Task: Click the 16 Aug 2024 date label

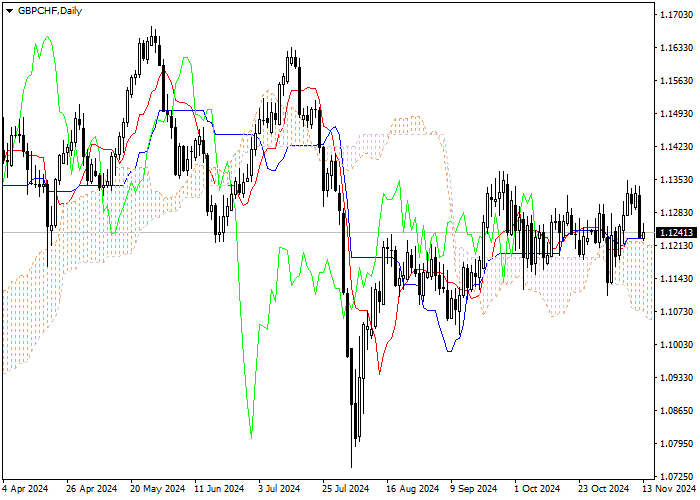Action: tap(413, 489)
